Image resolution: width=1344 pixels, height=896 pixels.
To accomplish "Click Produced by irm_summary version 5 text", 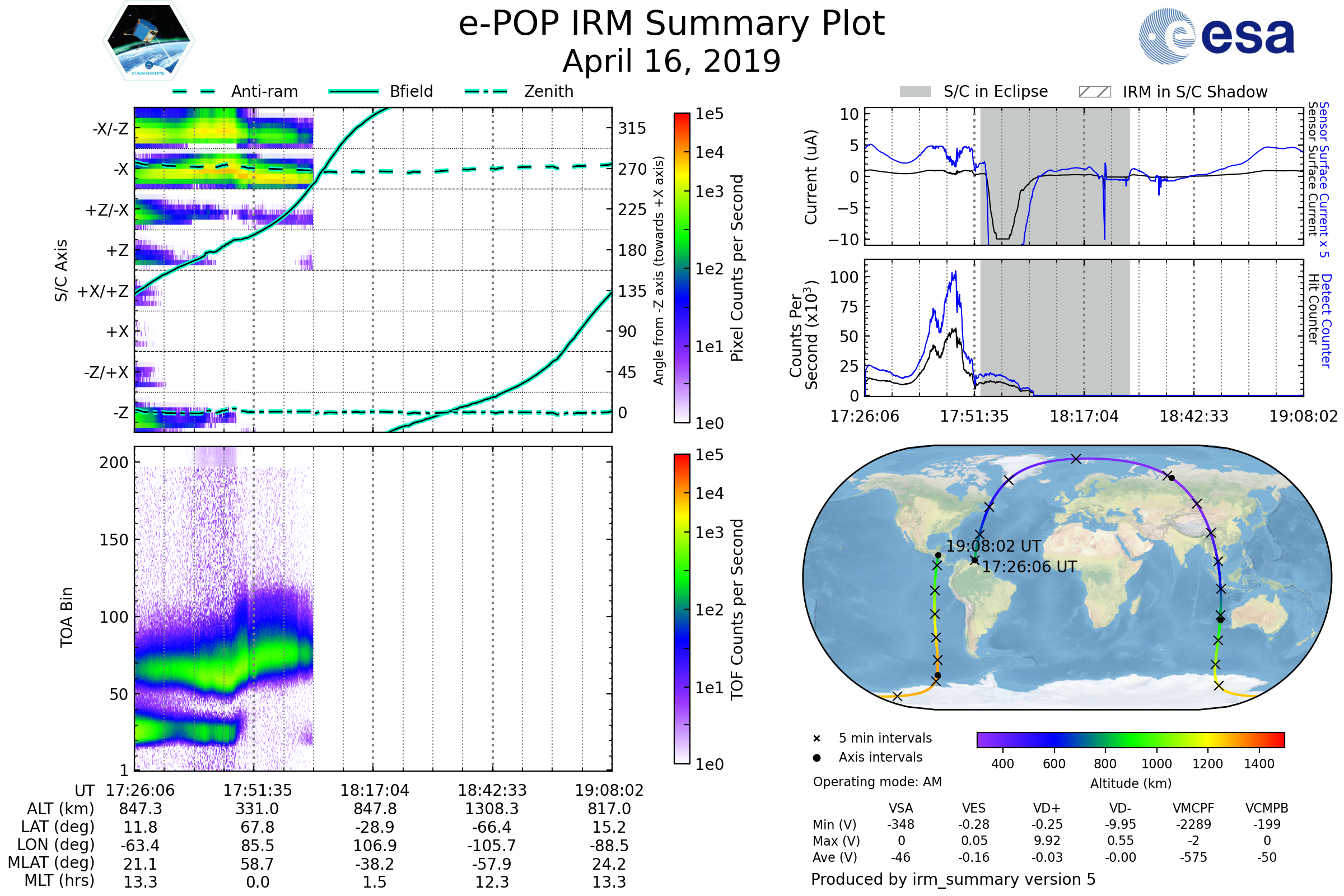I will [953, 879].
